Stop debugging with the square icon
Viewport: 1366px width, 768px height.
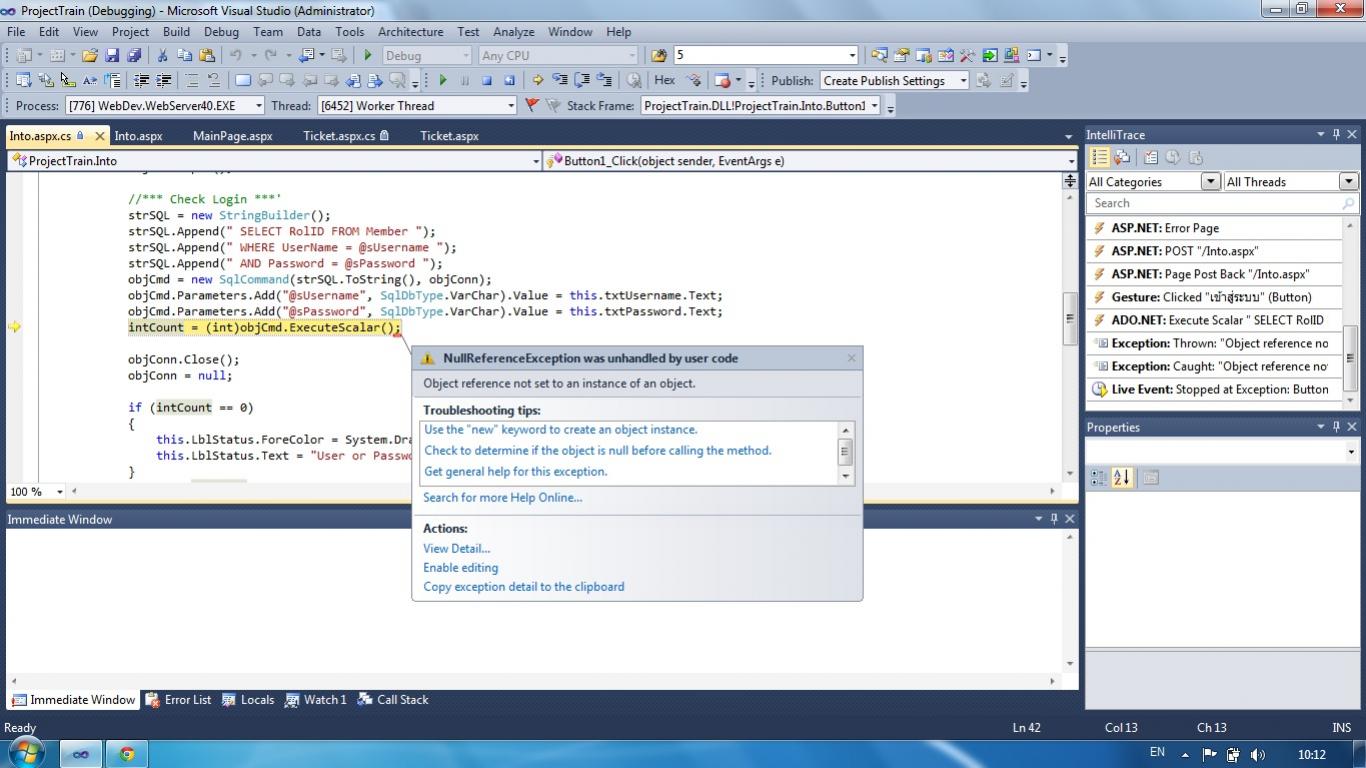click(487, 81)
